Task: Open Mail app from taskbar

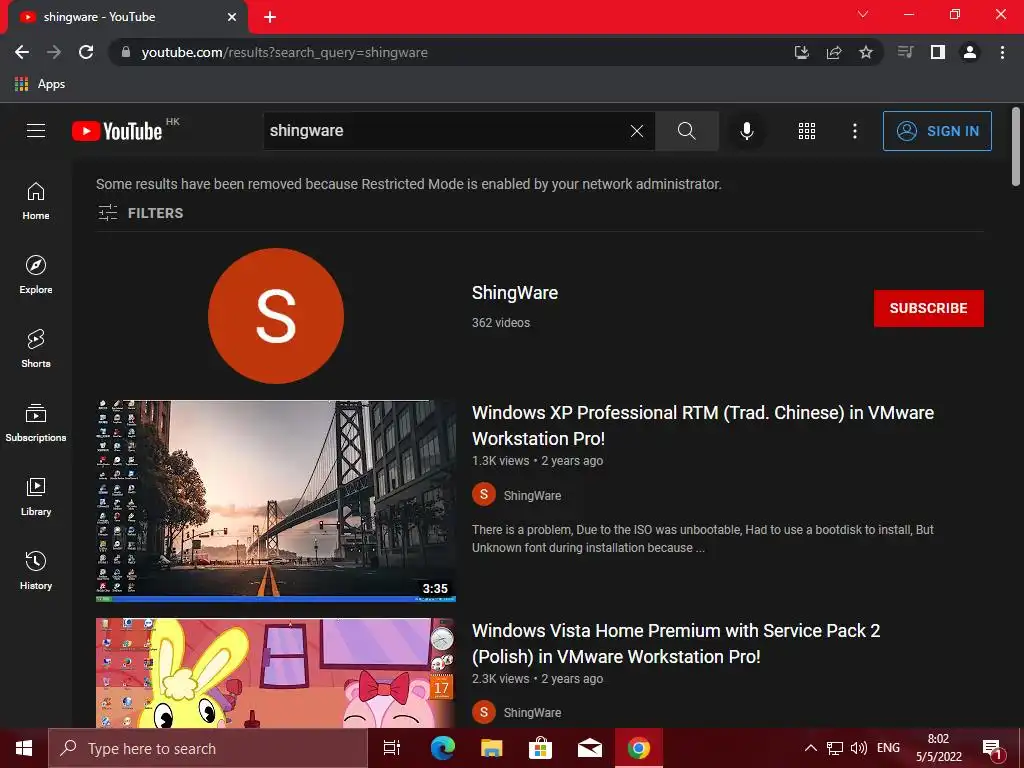Action: point(590,748)
